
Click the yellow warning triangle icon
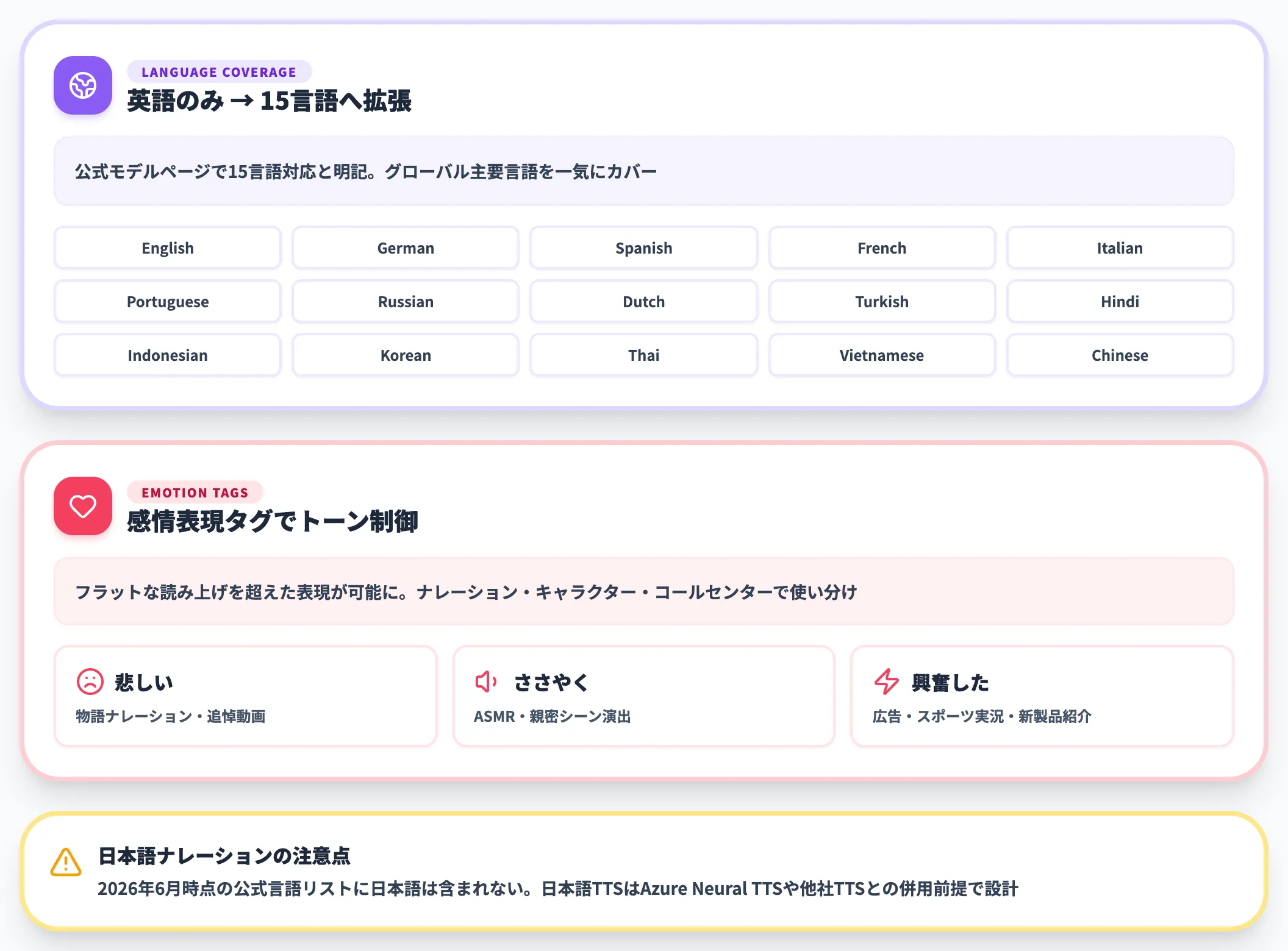(x=66, y=862)
